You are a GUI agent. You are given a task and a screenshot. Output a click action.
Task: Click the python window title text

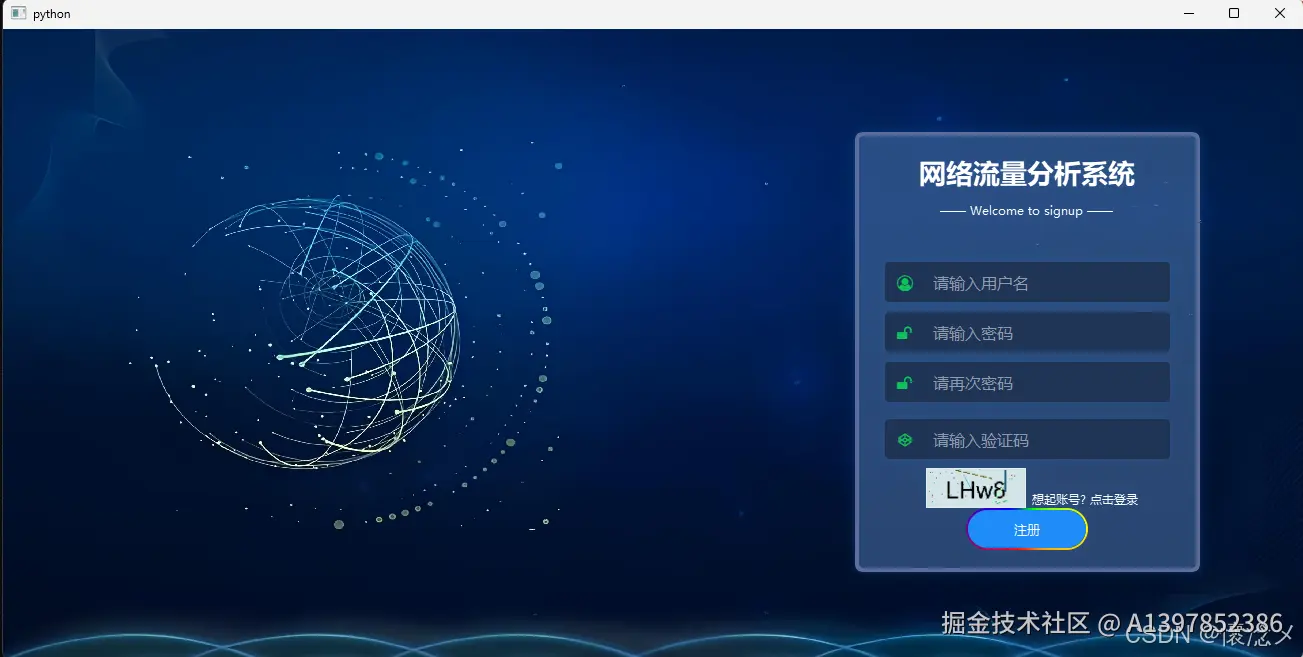pos(52,13)
